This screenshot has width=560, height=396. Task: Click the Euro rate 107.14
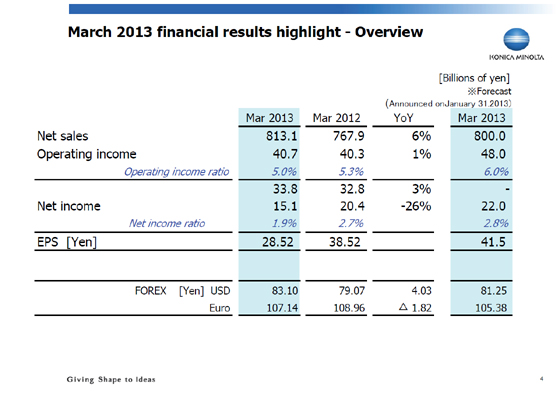[x=282, y=308]
